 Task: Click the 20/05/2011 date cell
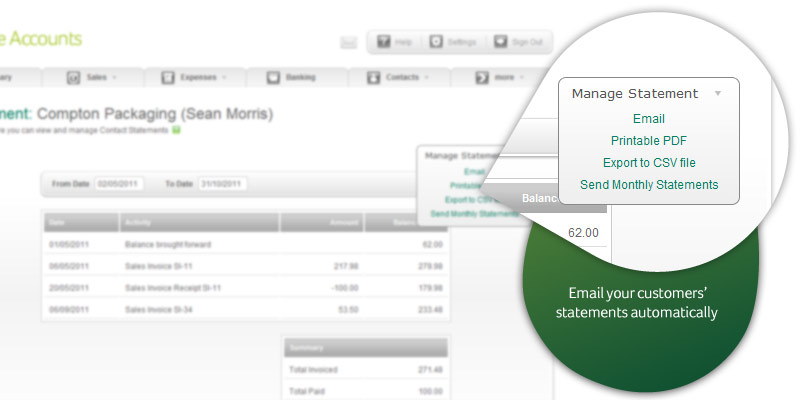pos(69,288)
